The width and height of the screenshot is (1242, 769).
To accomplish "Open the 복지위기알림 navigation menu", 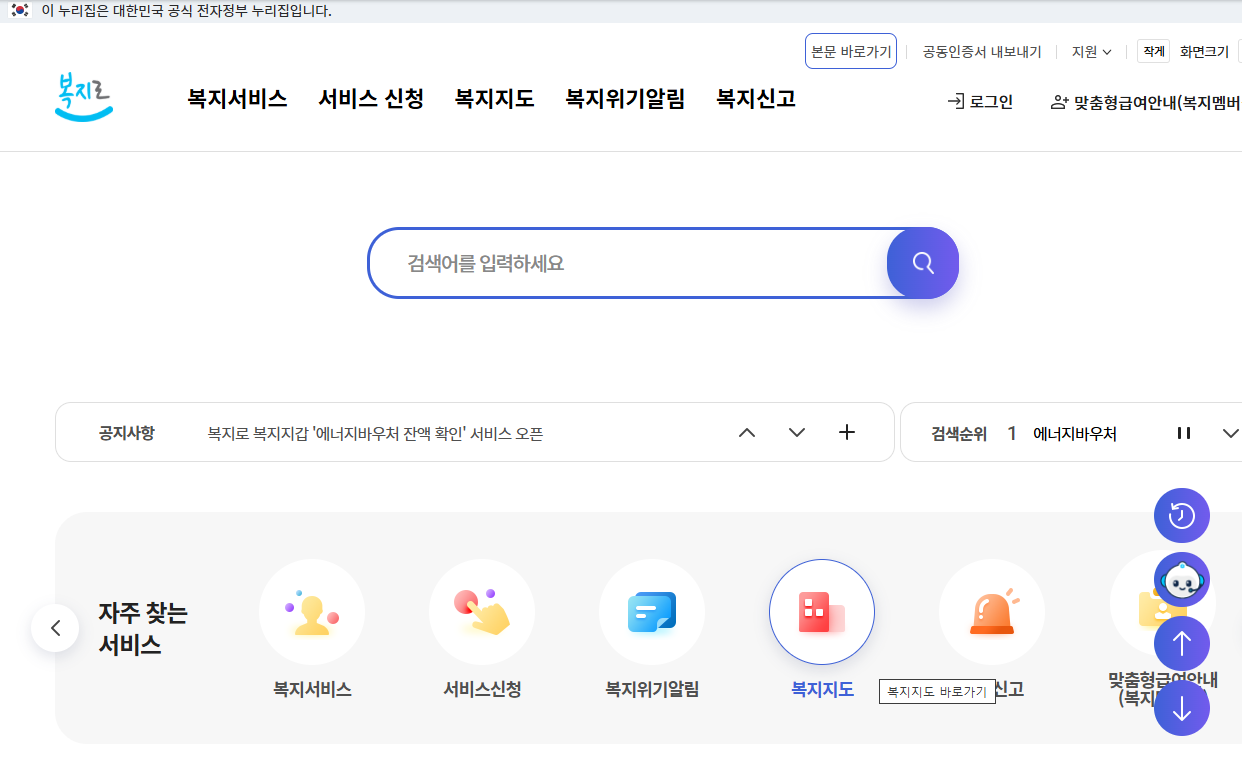I will pos(624,99).
